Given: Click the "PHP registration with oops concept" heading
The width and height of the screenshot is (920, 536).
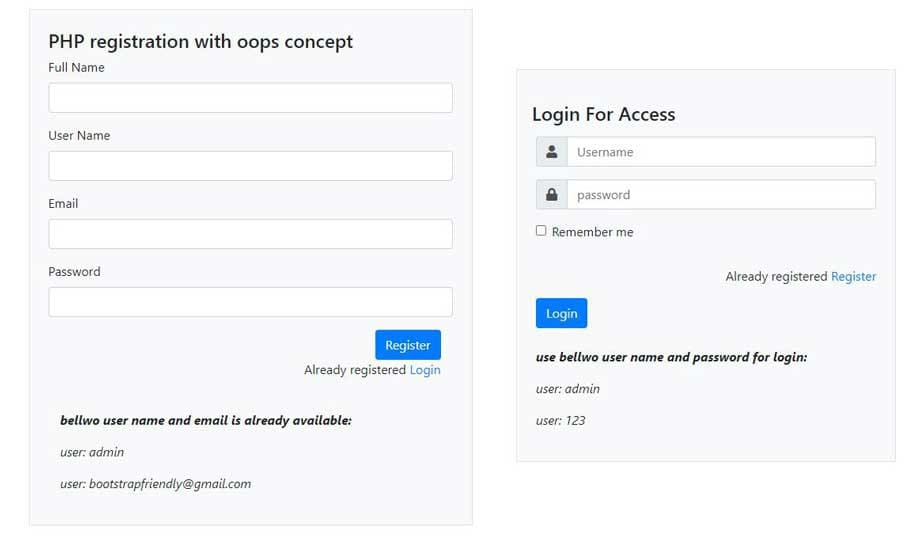Looking at the screenshot, I should click(200, 42).
